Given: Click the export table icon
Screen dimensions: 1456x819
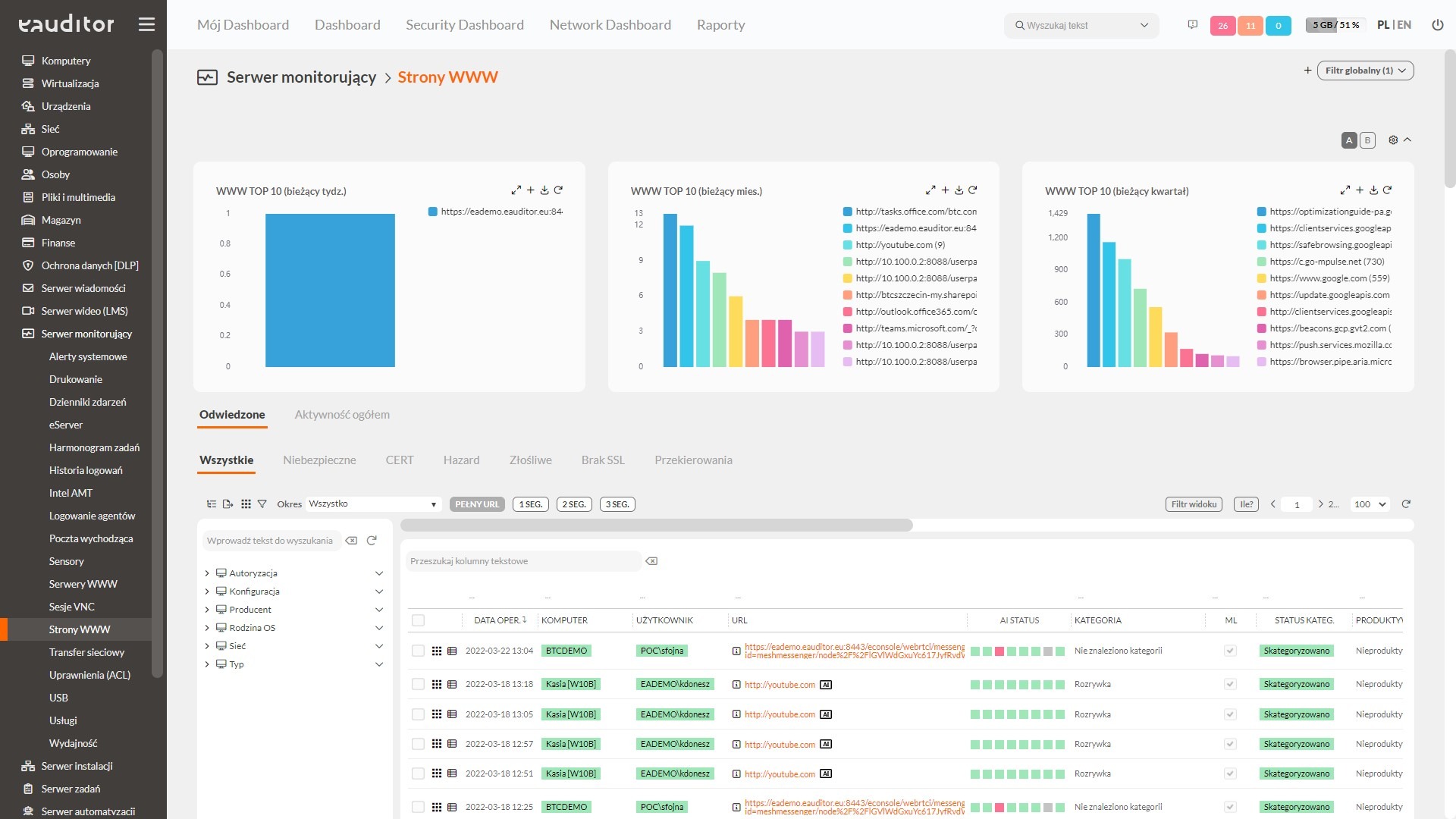Looking at the screenshot, I should (227, 504).
